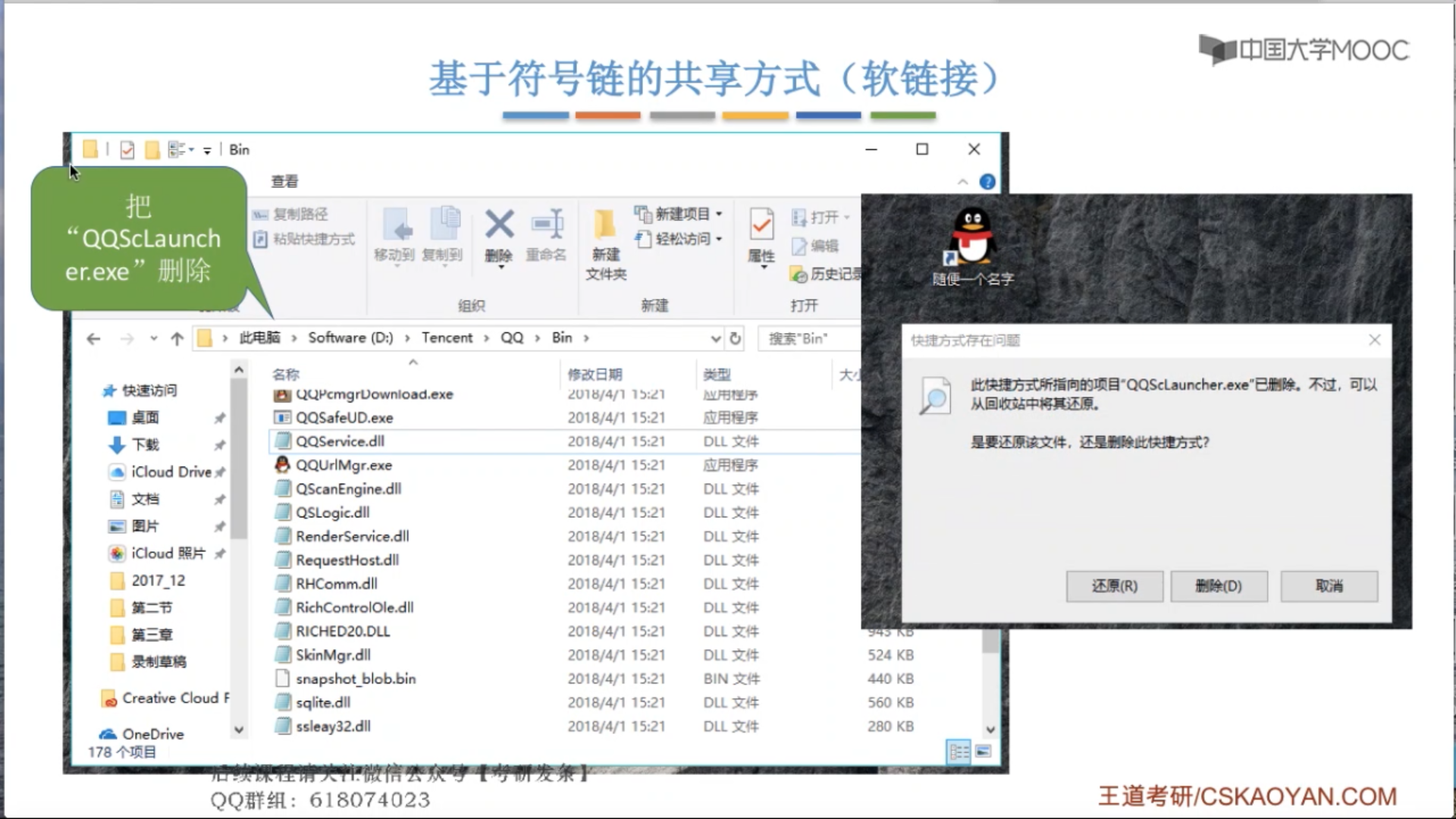Click the file list scrollbar down arrow

[990, 730]
